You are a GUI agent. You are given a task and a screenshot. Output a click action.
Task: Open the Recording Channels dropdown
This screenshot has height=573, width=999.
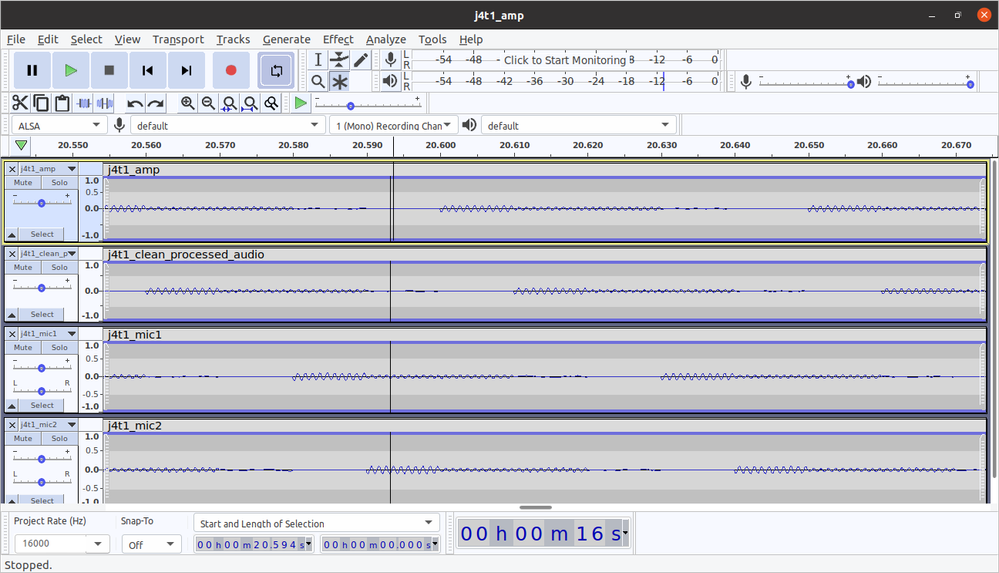[x=392, y=125]
